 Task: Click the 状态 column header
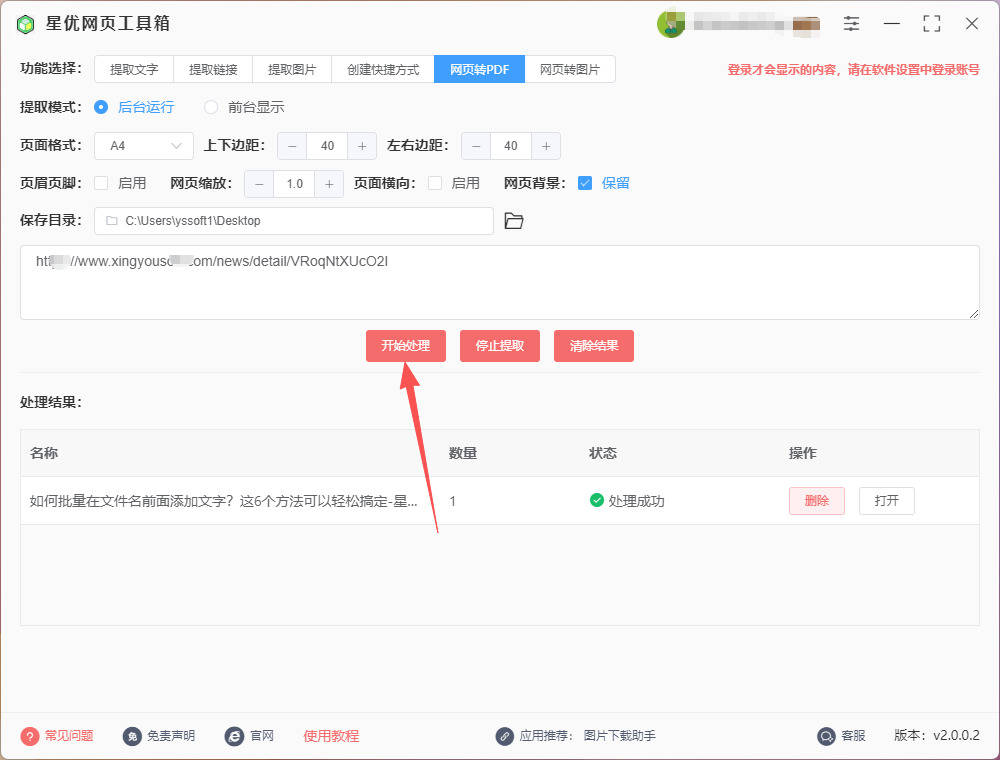pyautogui.click(x=603, y=453)
